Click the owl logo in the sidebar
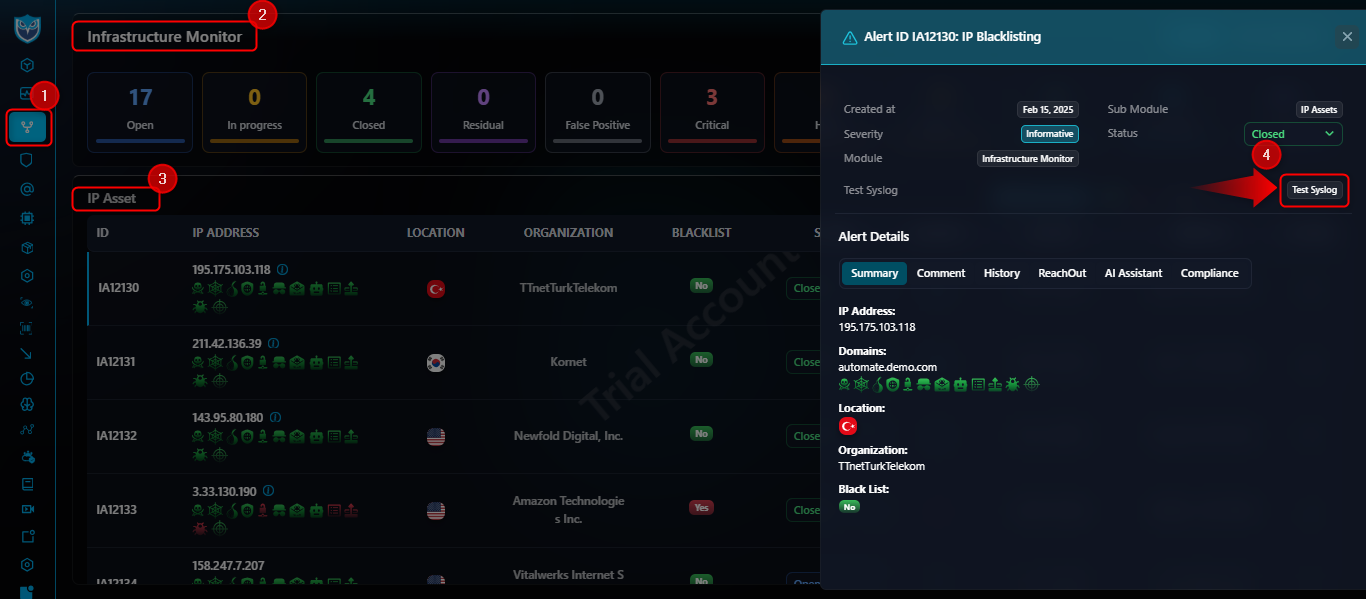Image resolution: width=1366 pixels, height=599 pixels. 27,28
